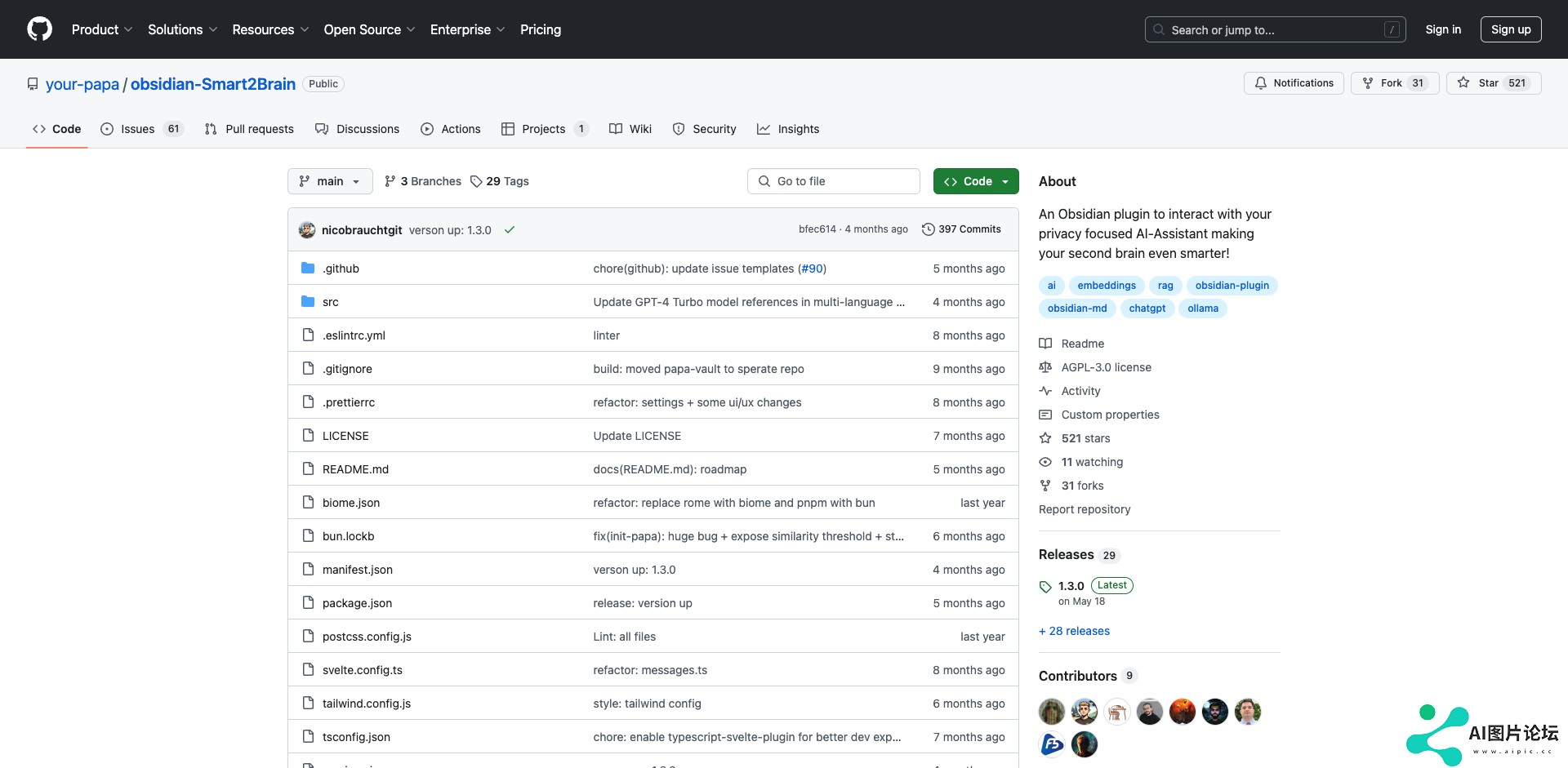Star the repository
Image resolution: width=1568 pixels, height=768 pixels.
click(x=1494, y=83)
